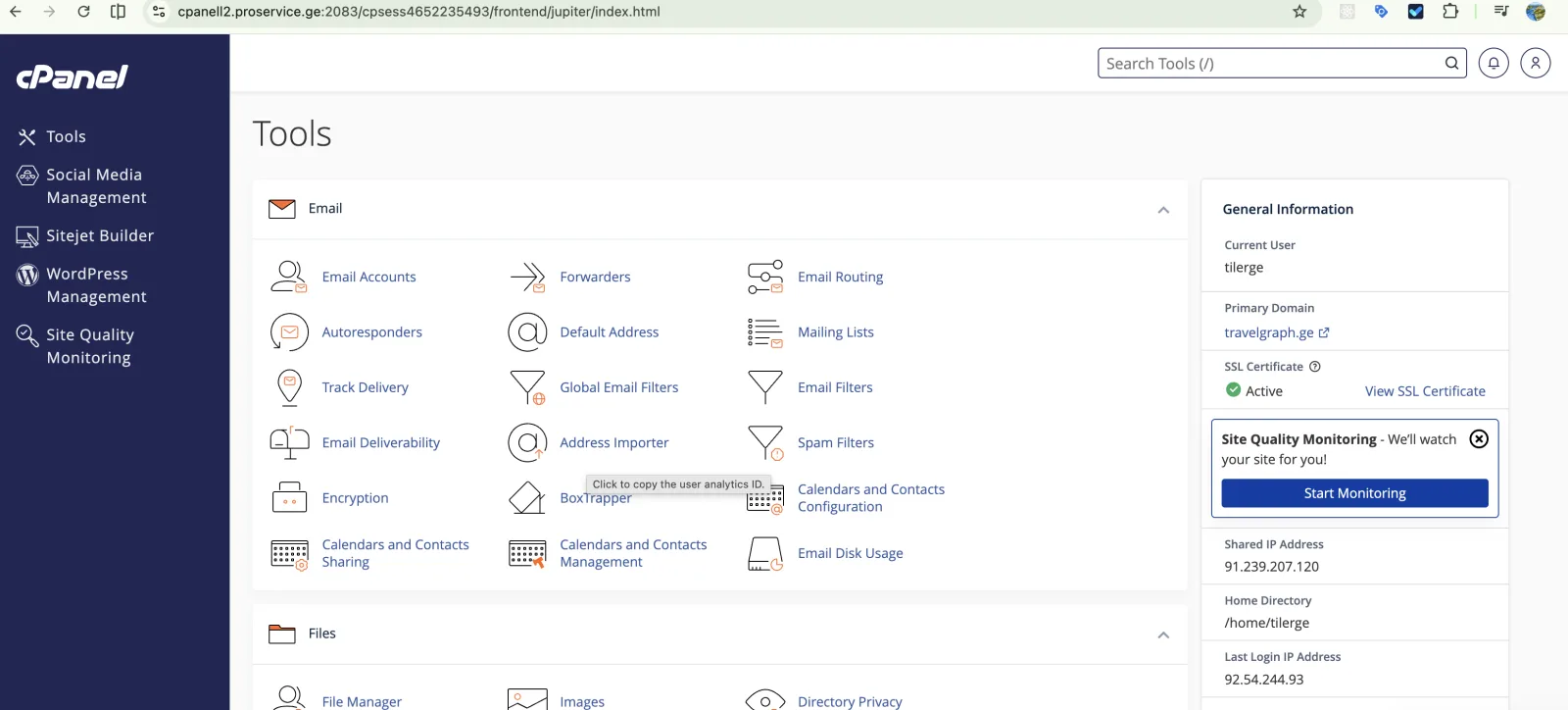The height and width of the screenshot is (710, 1568).
Task: Open the Mailing Lists link
Action: pos(835,332)
